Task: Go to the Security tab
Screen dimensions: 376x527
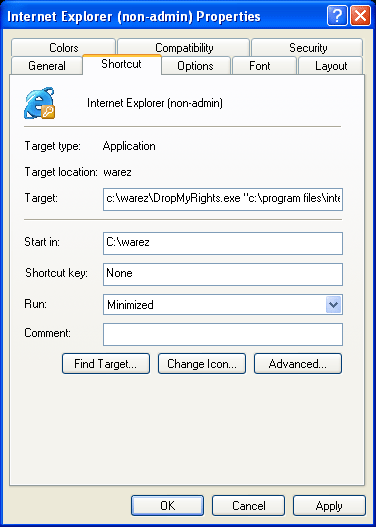Action: coord(307,48)
